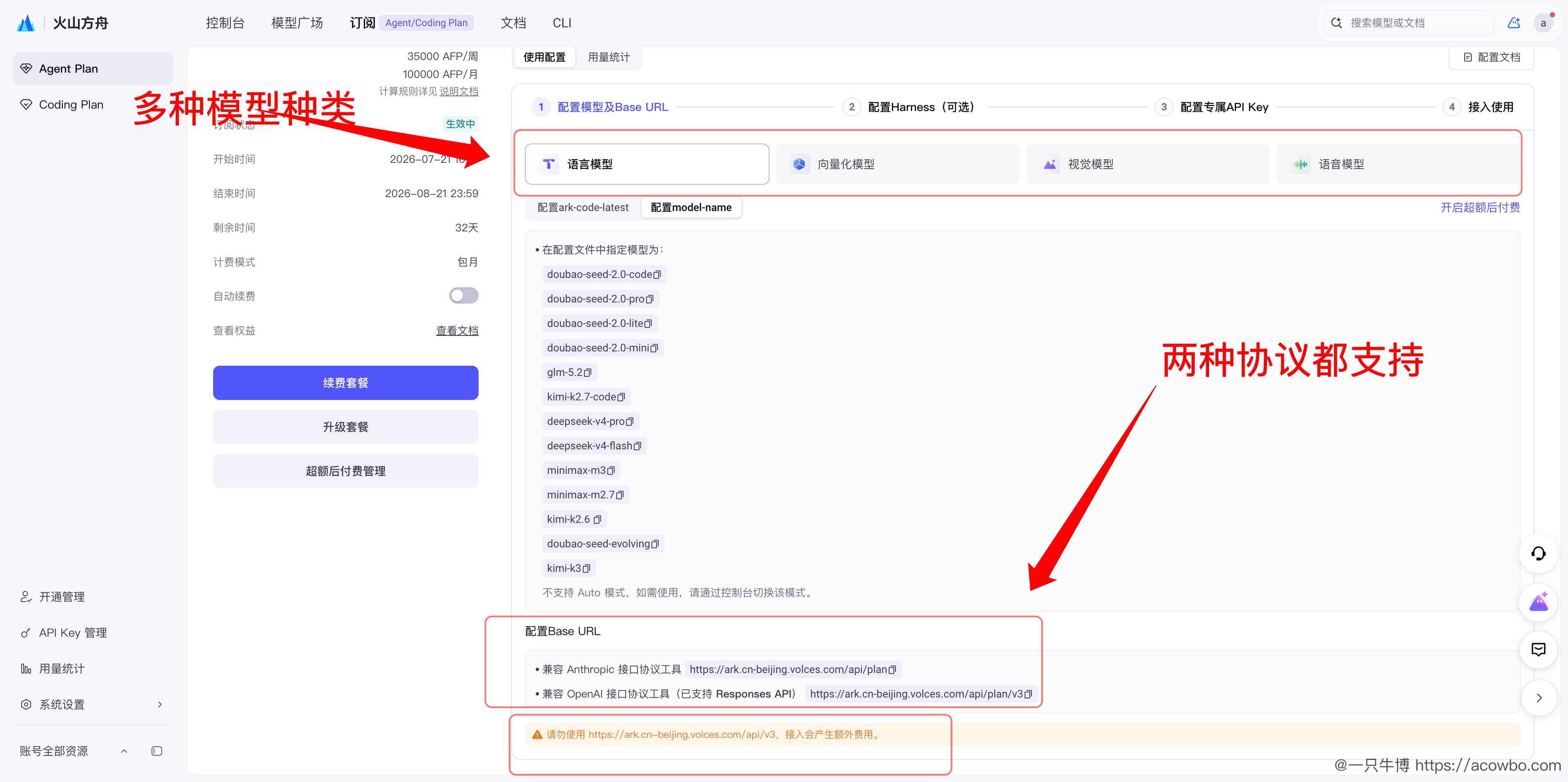Open the 模型广场 nav item
Viewport: 1568px width, 782px height.
coord(296,23)
